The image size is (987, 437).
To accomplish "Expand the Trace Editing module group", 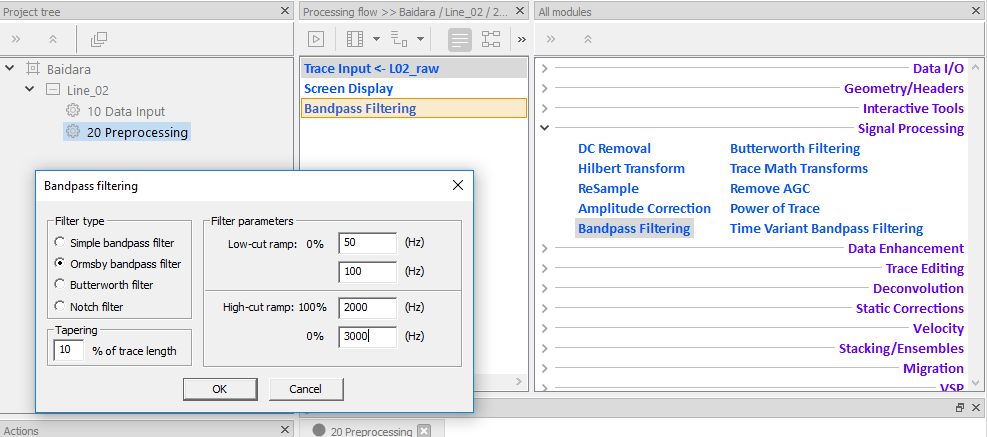I will [x=544, y=268].
